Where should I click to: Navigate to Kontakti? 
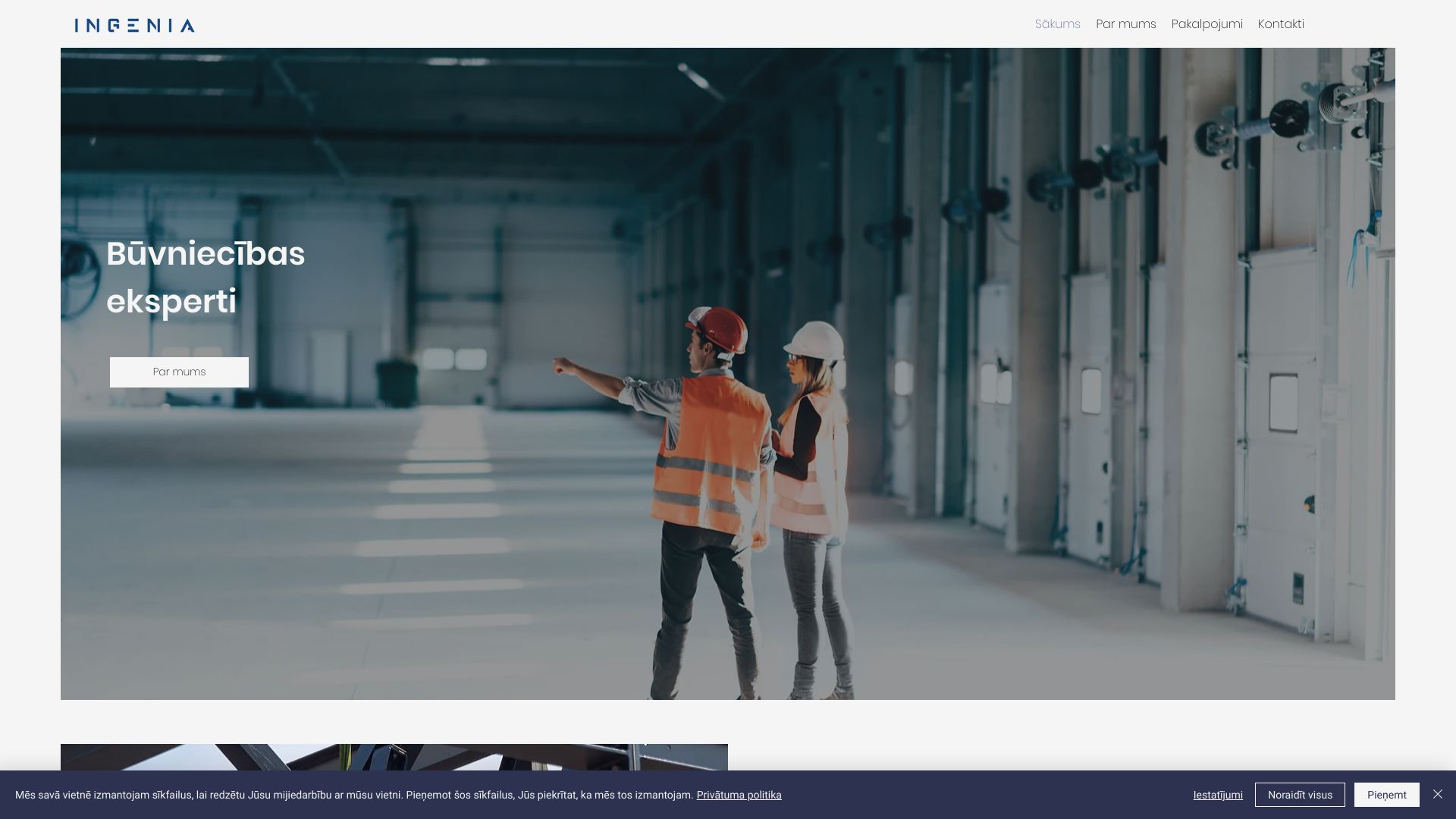pos(1280,24)
